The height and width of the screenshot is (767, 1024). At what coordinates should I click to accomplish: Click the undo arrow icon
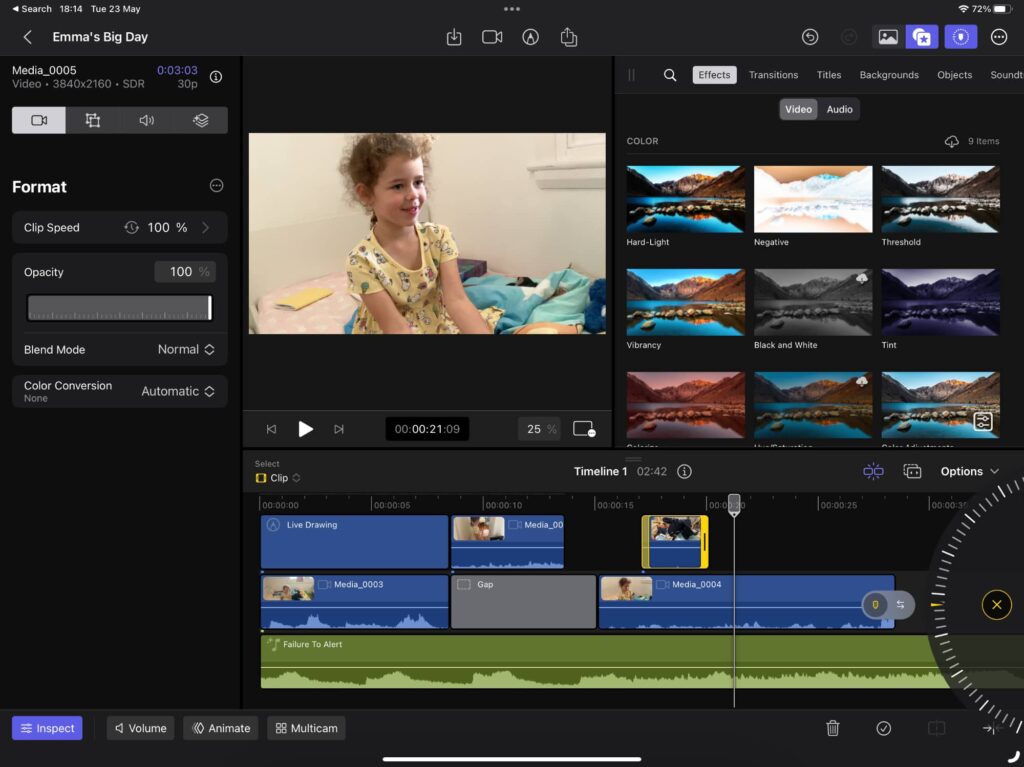[x=810, y=37]
